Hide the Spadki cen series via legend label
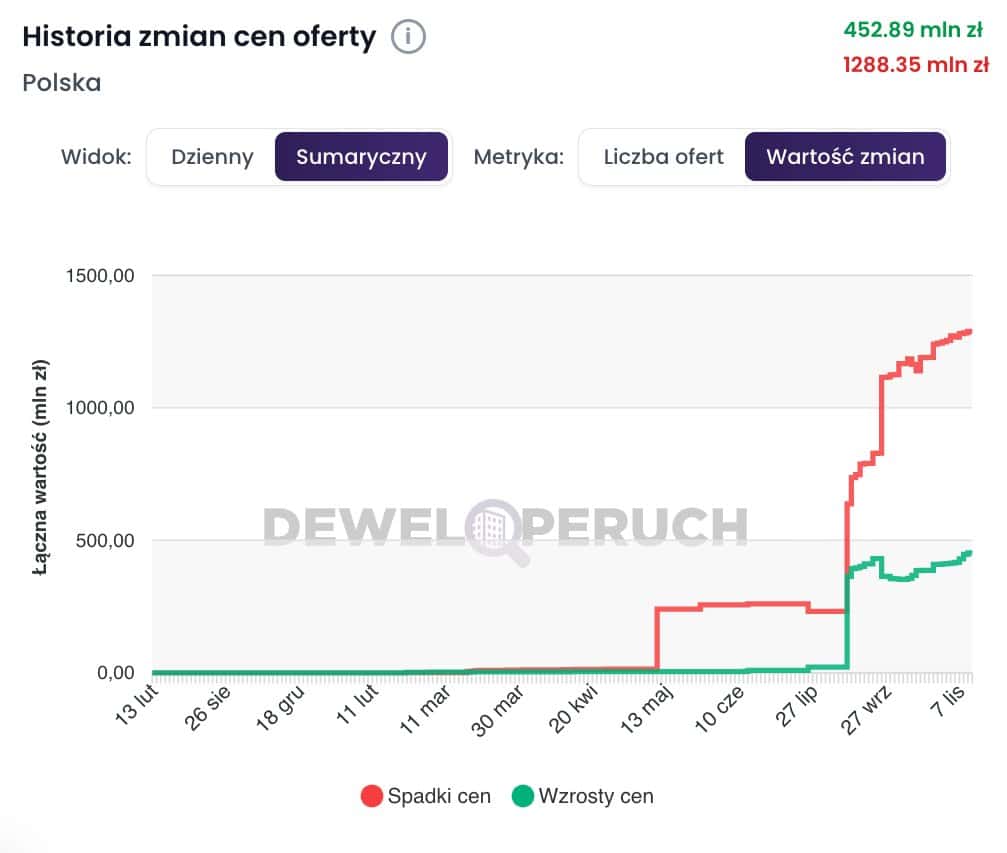 pyautogui.click(x=439, y=797)
